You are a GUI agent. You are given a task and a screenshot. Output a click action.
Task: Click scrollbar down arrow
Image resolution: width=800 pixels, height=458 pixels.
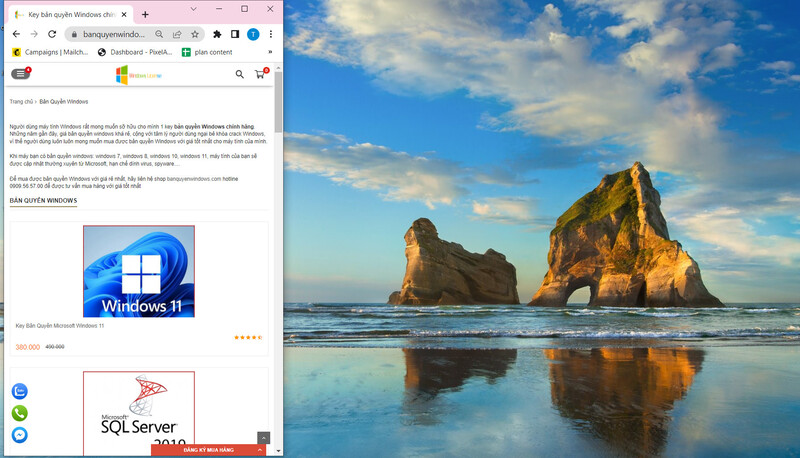coord(278,451)
